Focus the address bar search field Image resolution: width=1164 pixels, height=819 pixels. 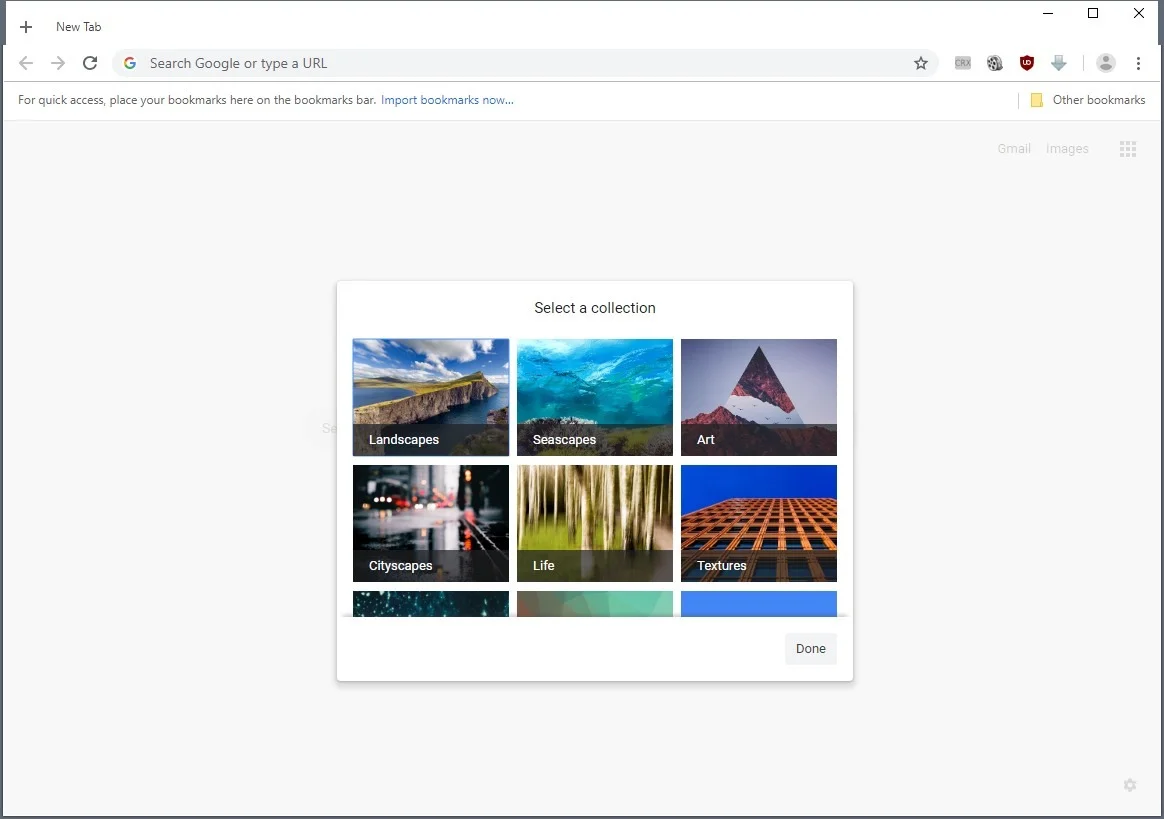[527, 63]
